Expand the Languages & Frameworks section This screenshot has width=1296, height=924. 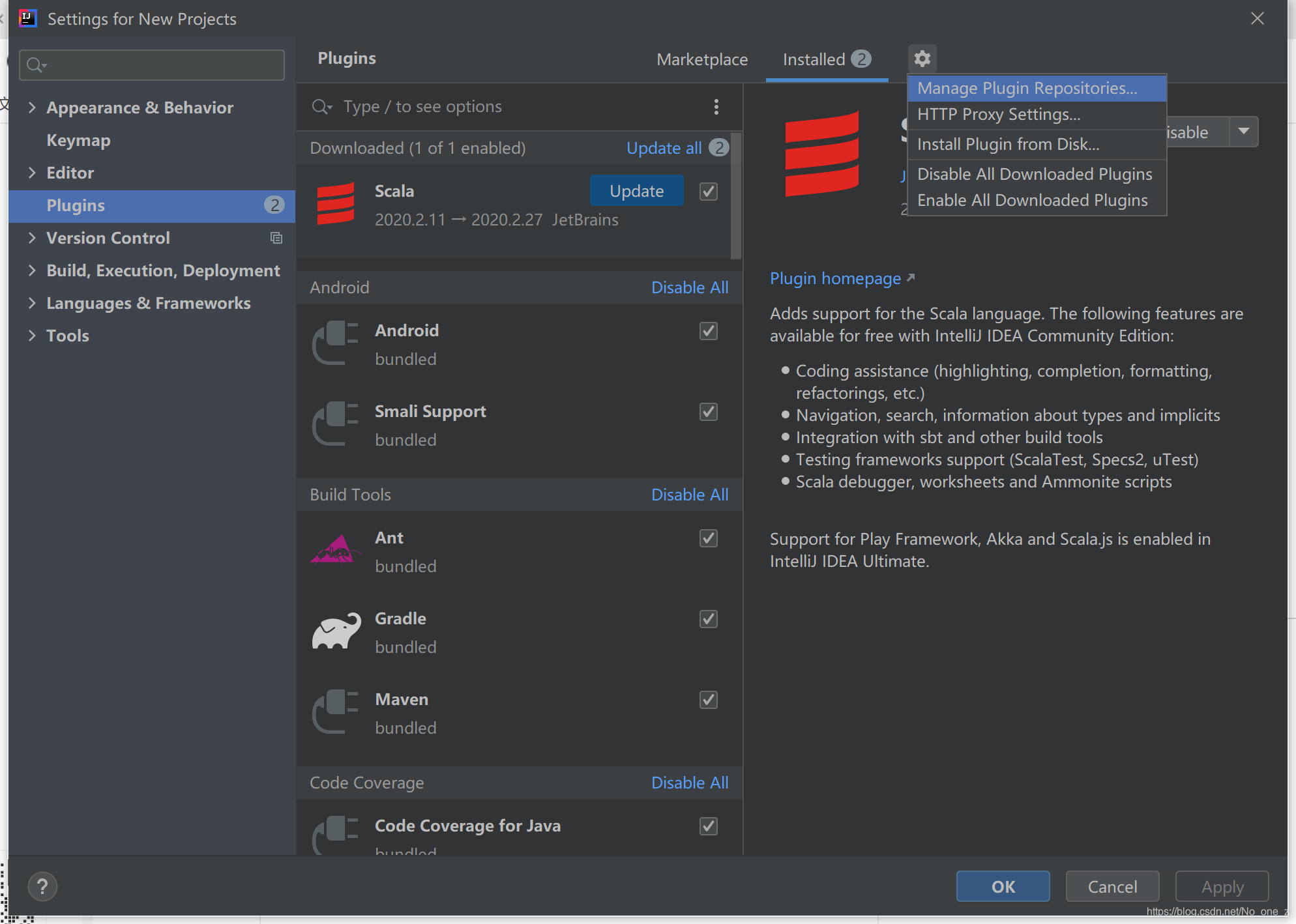33,302
